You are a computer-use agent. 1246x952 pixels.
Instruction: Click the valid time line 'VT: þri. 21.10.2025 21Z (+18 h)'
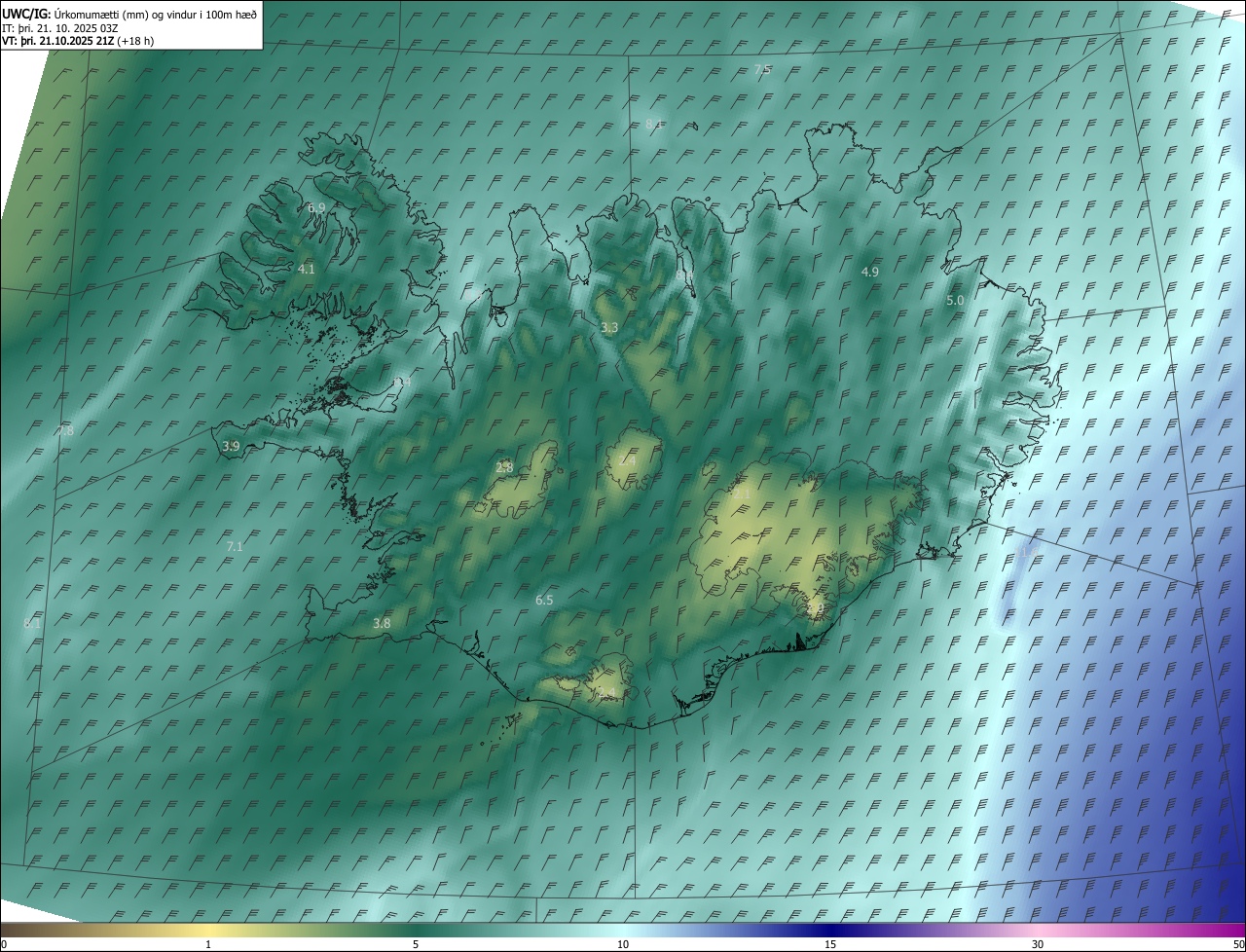coord(78,41)
